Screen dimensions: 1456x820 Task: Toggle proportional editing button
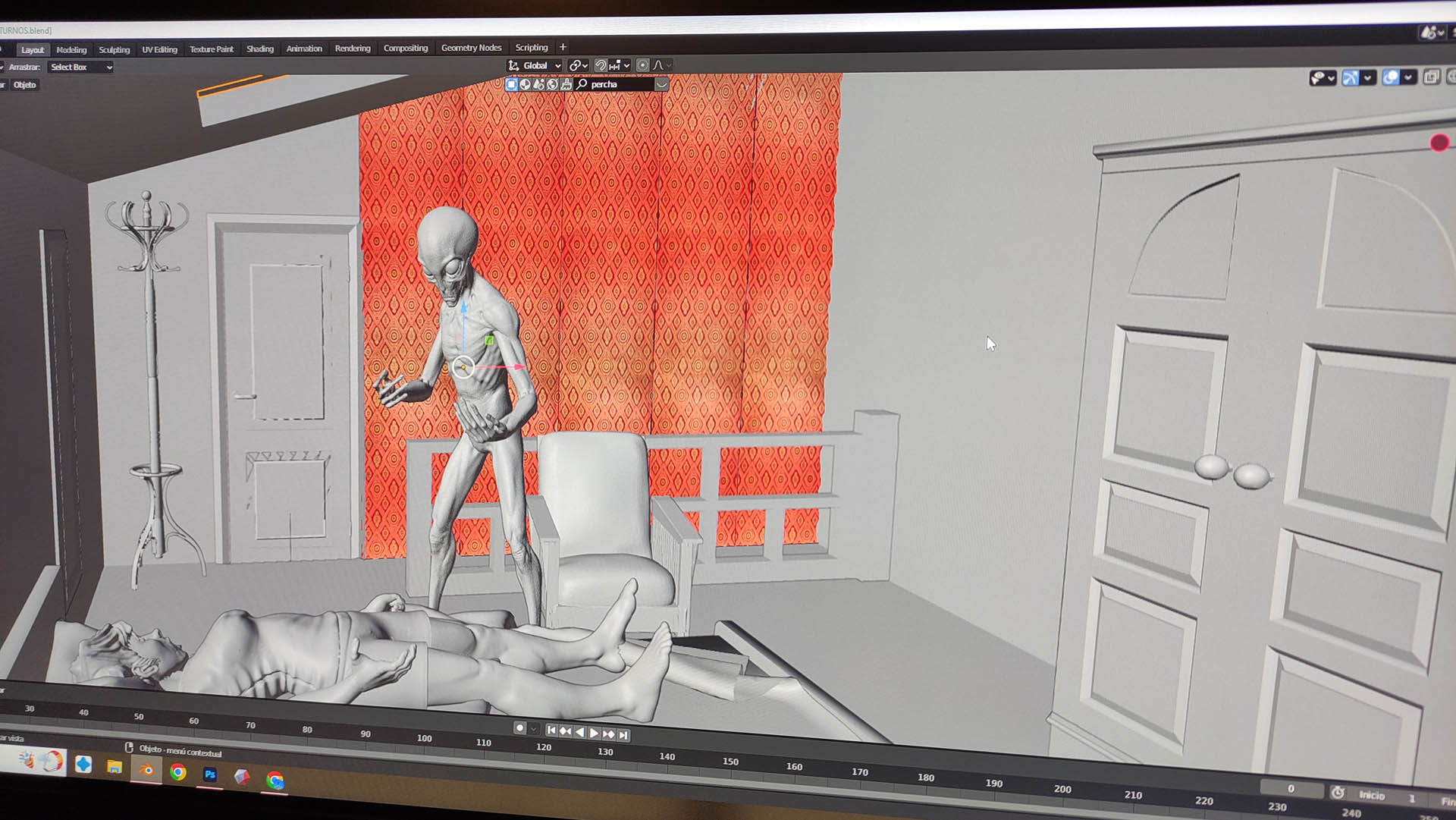coord(642,65)
